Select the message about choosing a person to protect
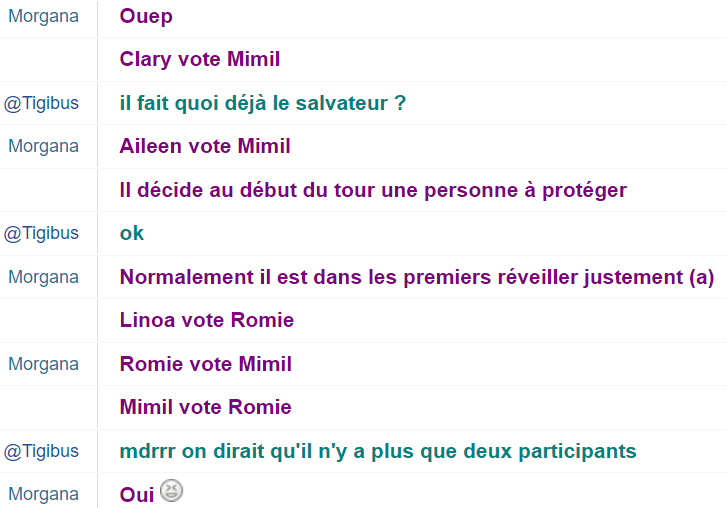Image resolution: width=727 pixels, height=508 pixels. (373, 190)
